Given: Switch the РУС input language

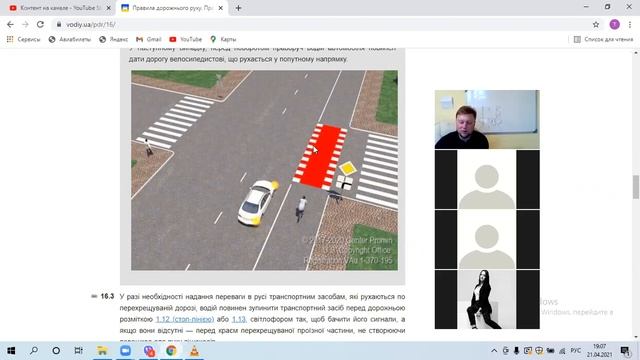Looking at the screenshot, I should click(576, 351).
